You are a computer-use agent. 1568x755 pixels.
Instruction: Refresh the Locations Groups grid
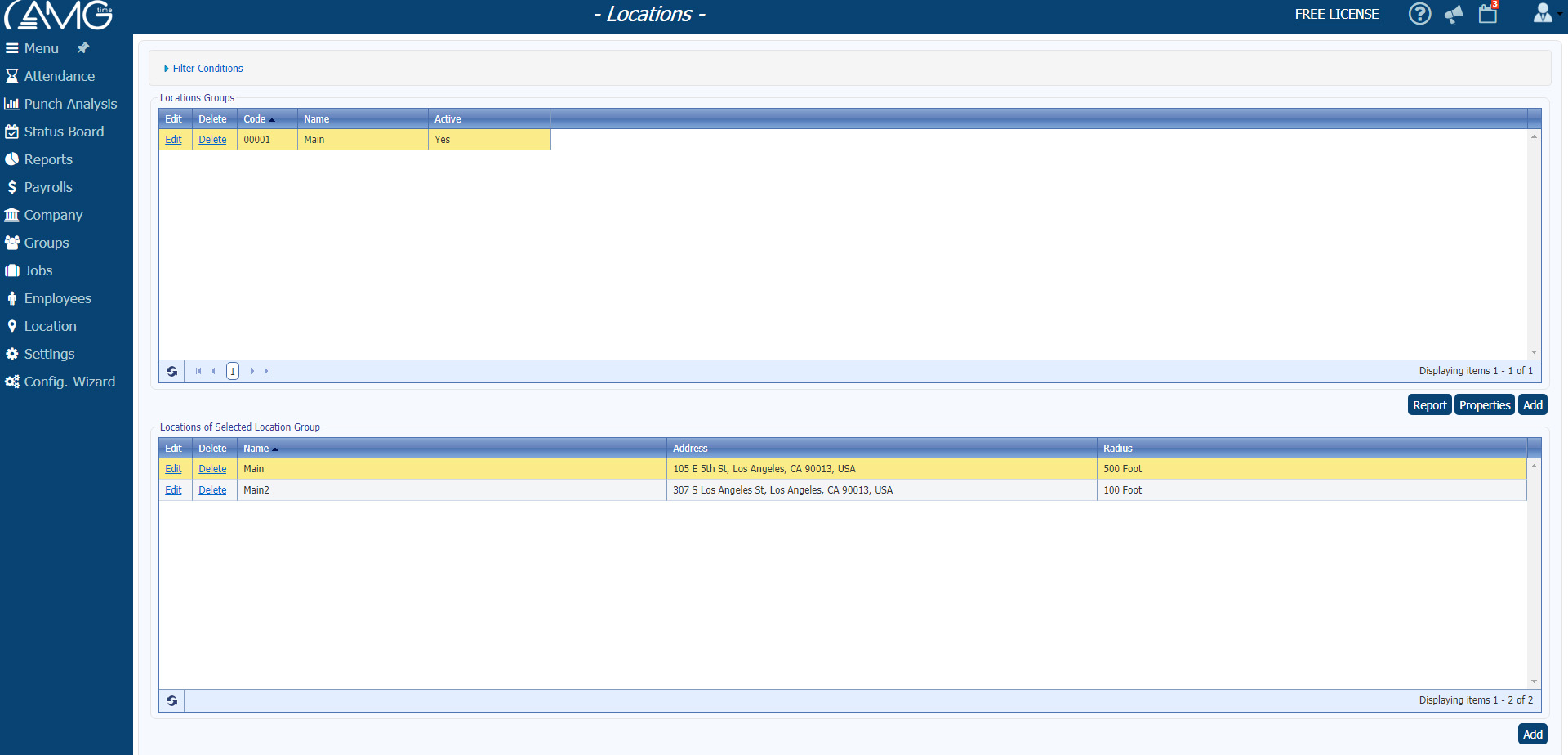171,371
